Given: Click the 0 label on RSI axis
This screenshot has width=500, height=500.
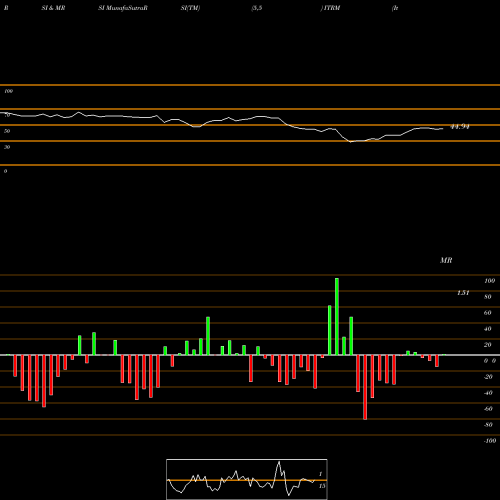Looking at the screenshot, I should (5, 171).
